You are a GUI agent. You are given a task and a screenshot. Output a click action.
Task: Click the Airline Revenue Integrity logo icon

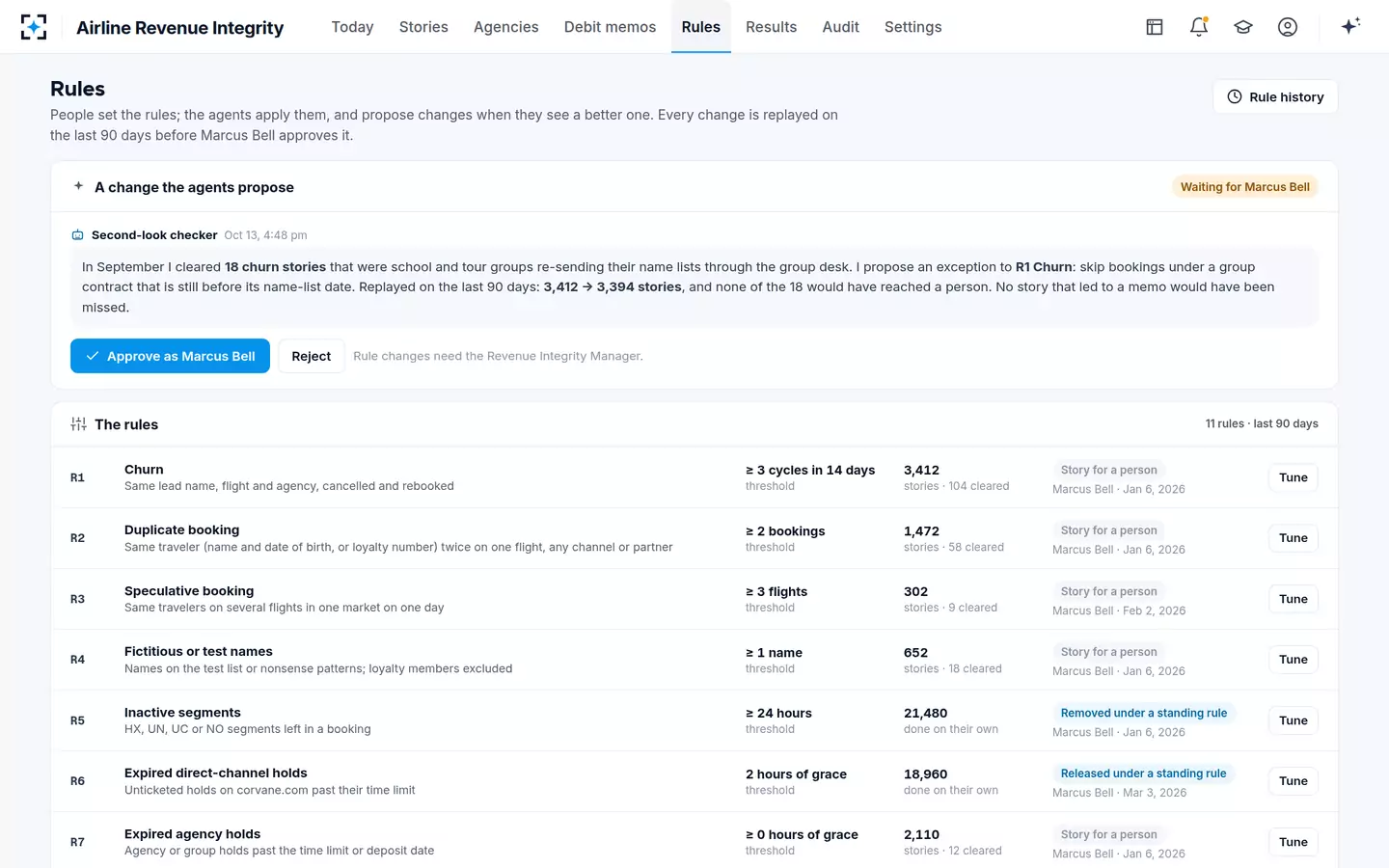pos(34,27)
